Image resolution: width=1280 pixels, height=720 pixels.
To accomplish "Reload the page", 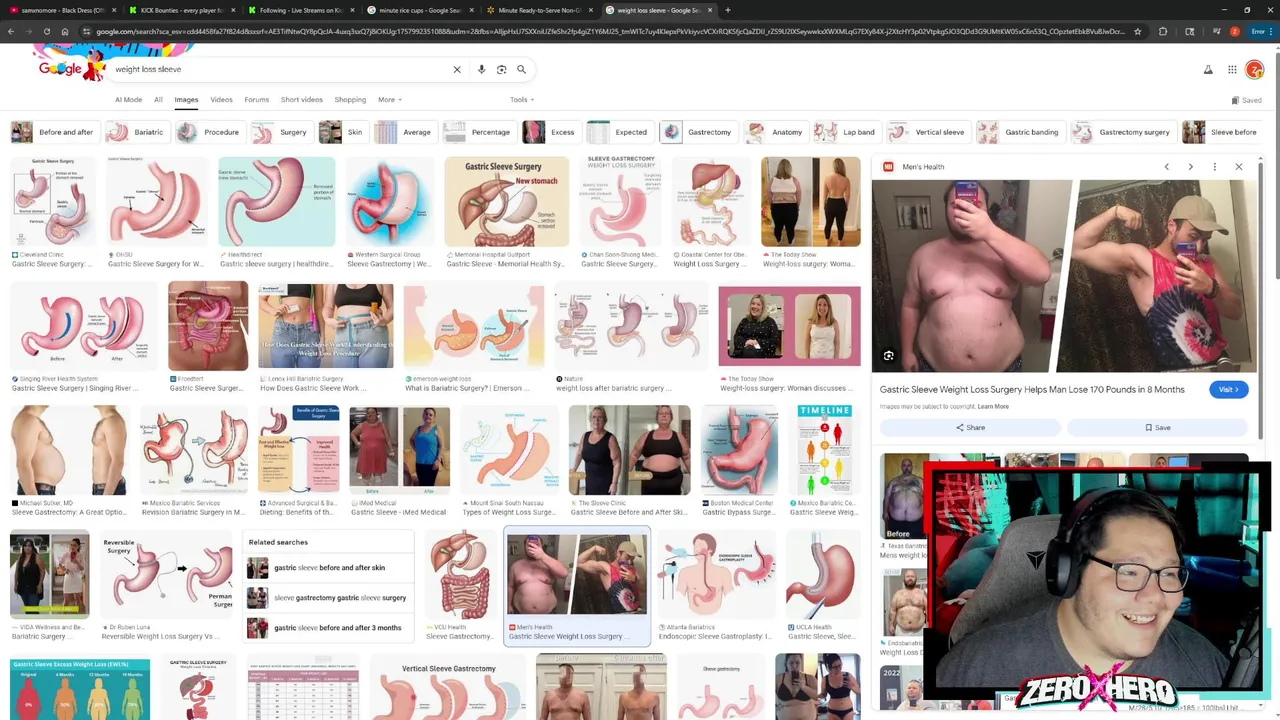I will pos(47,31).
